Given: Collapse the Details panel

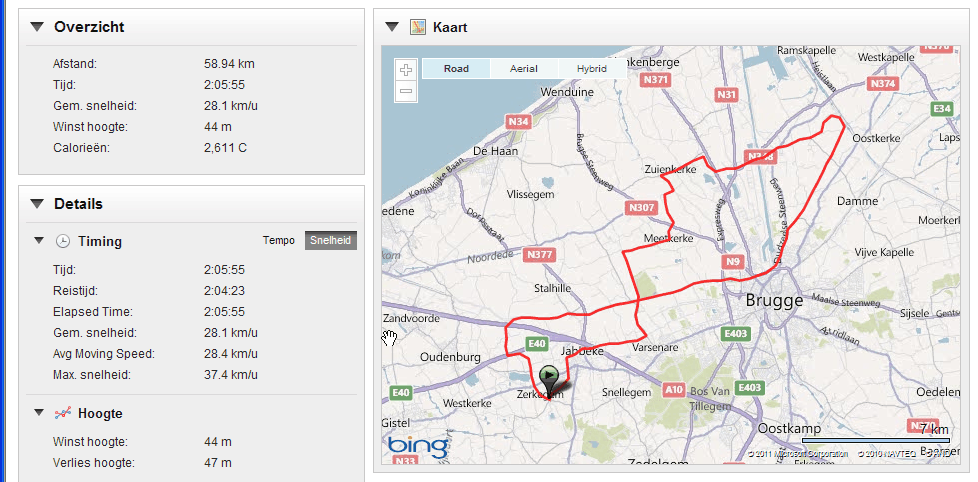Looking at the screenshot, I should (37, 204).
